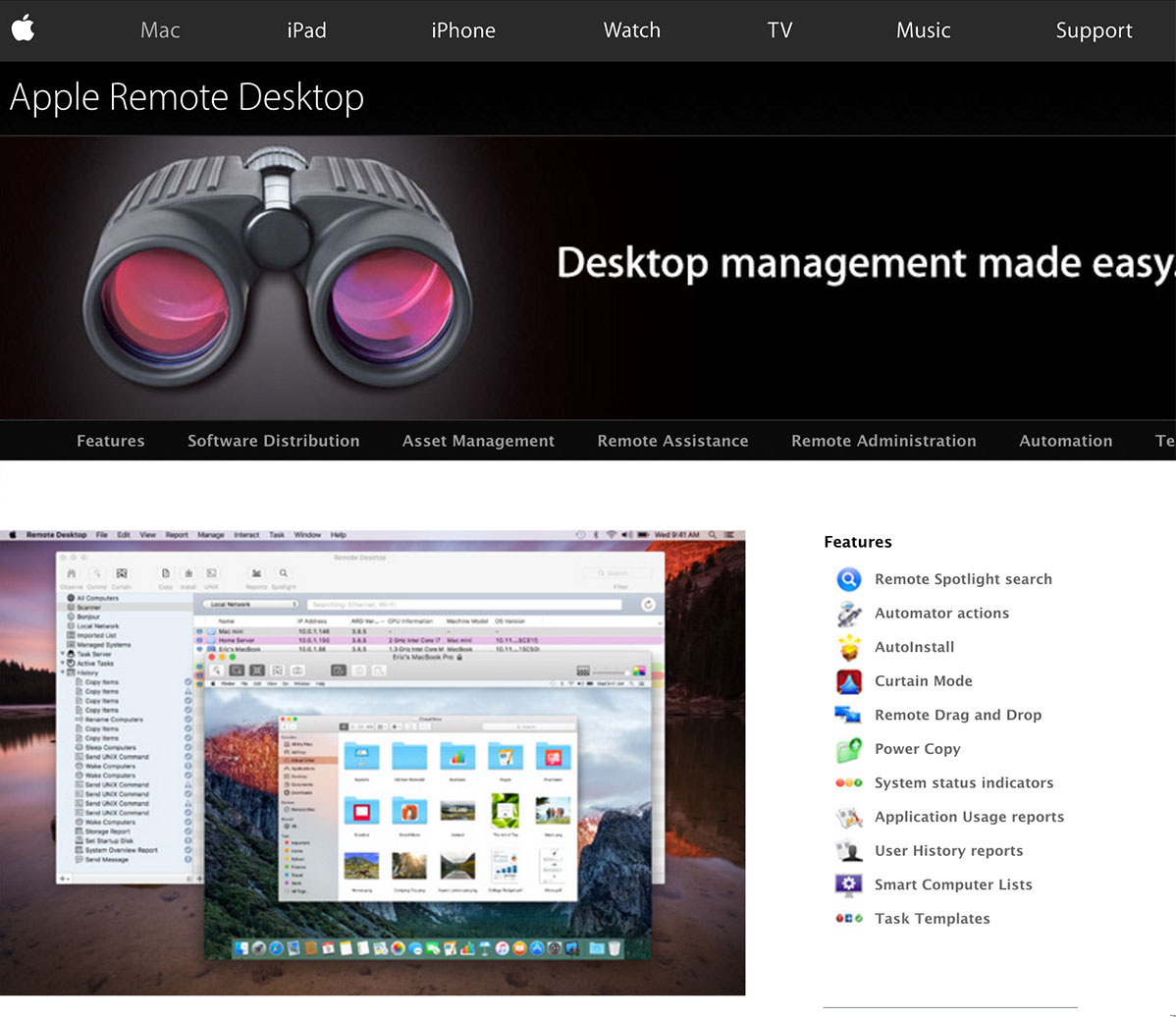The height and width of the screenshot is (1017, 1176).
Task: Click the Task Templates icon
Action: tap(848, 919)
